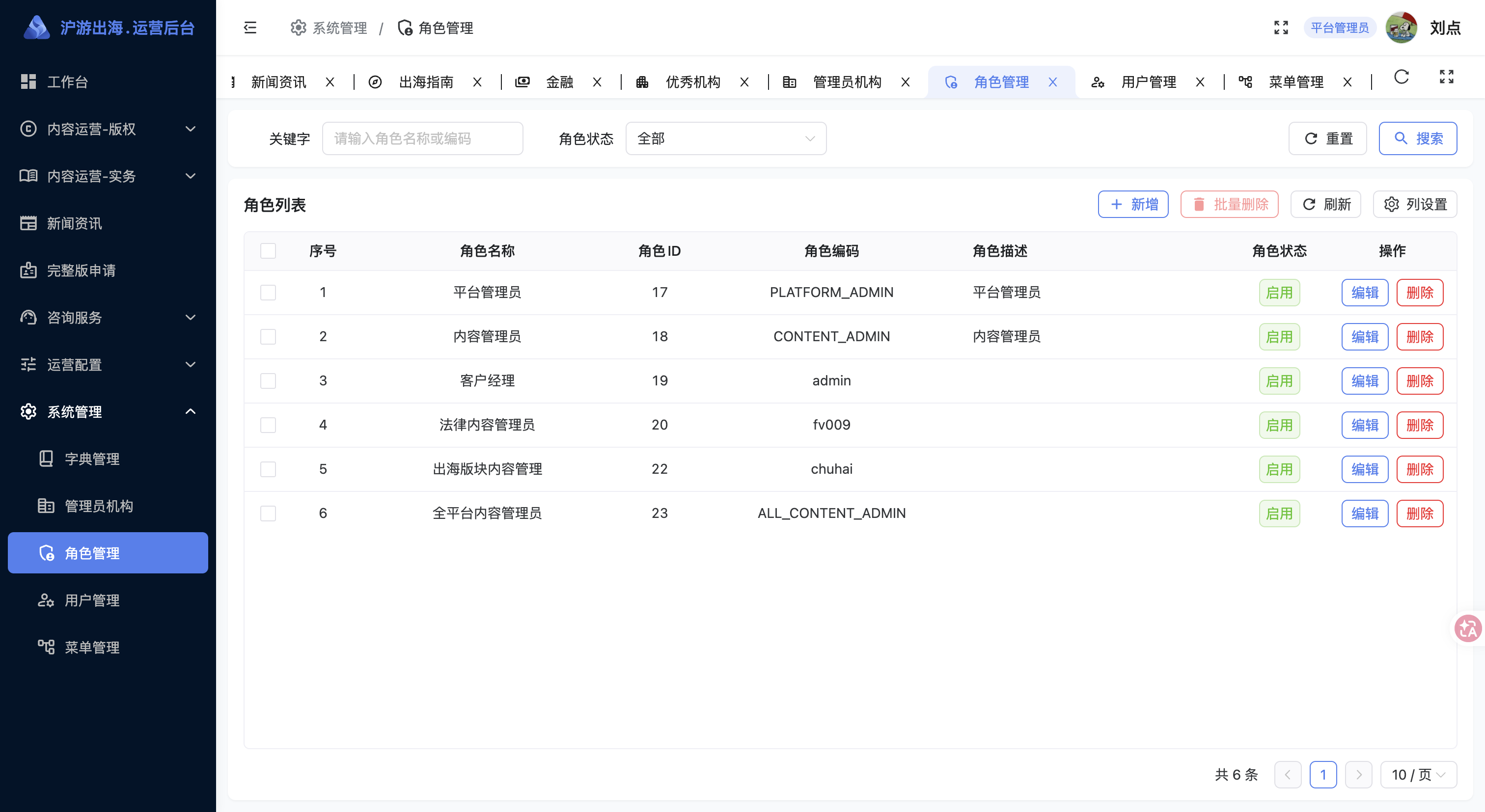
Task: Click the user avatar picture
Action: 1401,27
